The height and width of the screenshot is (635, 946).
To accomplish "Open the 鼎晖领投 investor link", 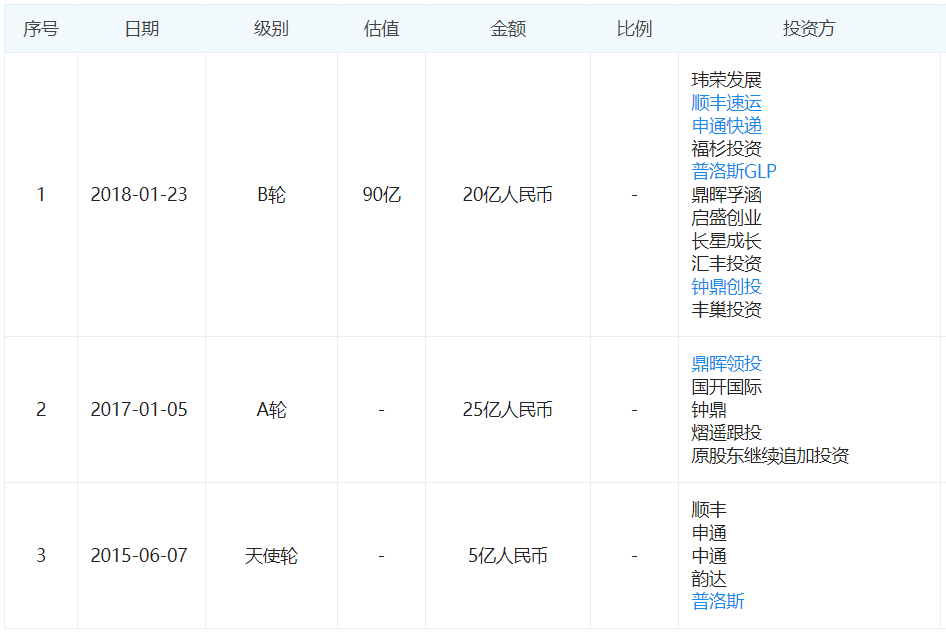I will coord(726,364).
